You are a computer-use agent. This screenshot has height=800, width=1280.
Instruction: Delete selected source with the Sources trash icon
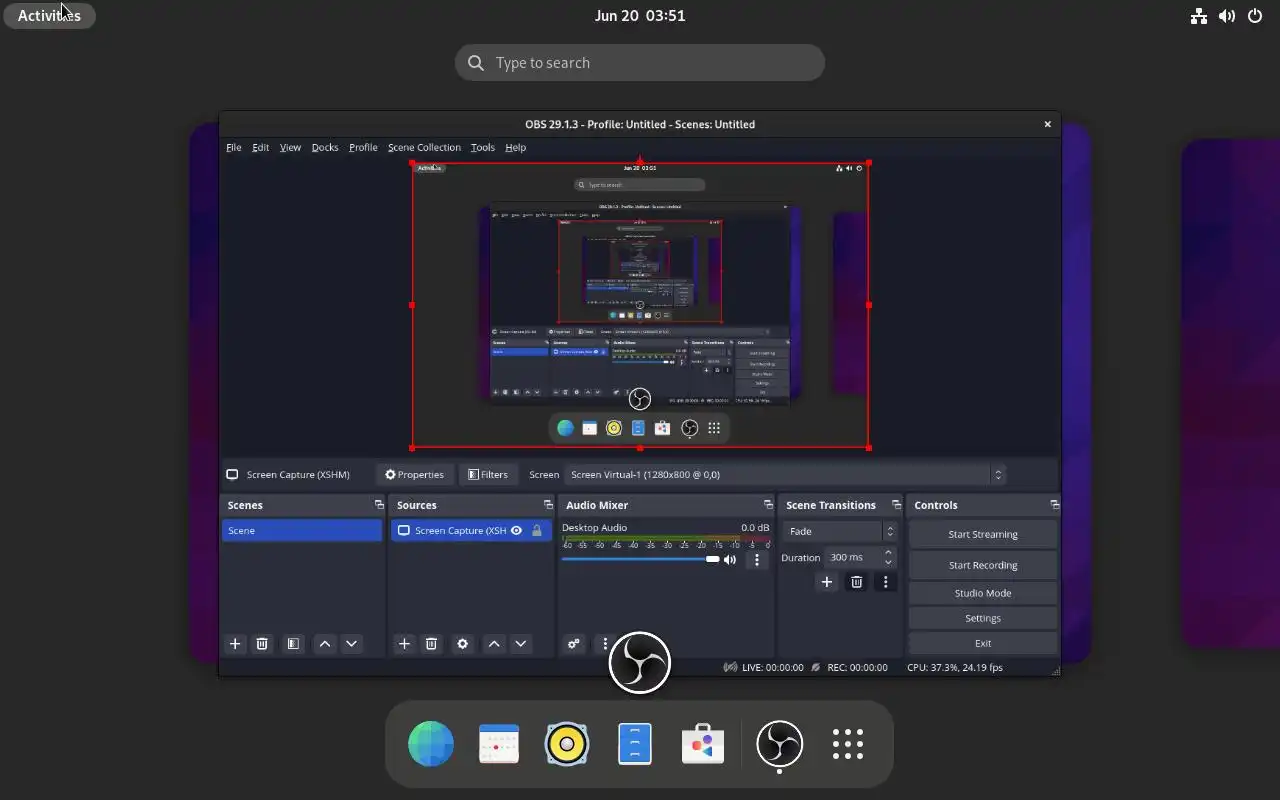pyautogui.click(x=431, y=644)
